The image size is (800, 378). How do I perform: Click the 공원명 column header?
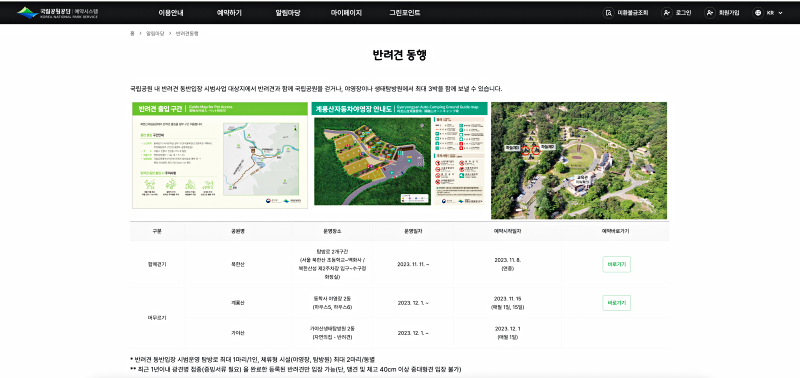click(238, 231)
